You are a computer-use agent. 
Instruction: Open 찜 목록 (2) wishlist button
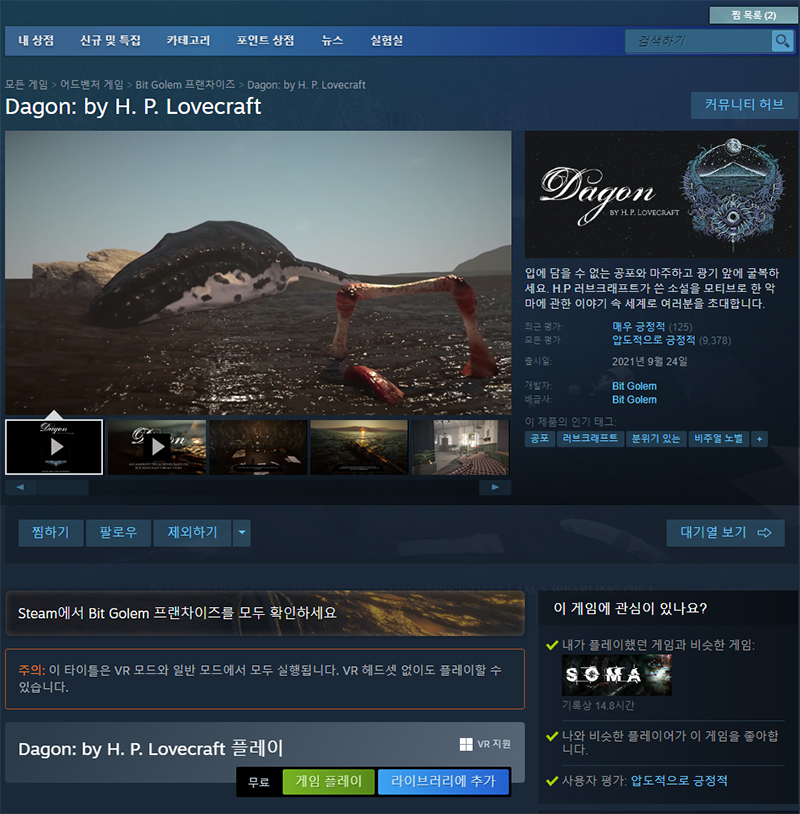click(x=753, y=15)
